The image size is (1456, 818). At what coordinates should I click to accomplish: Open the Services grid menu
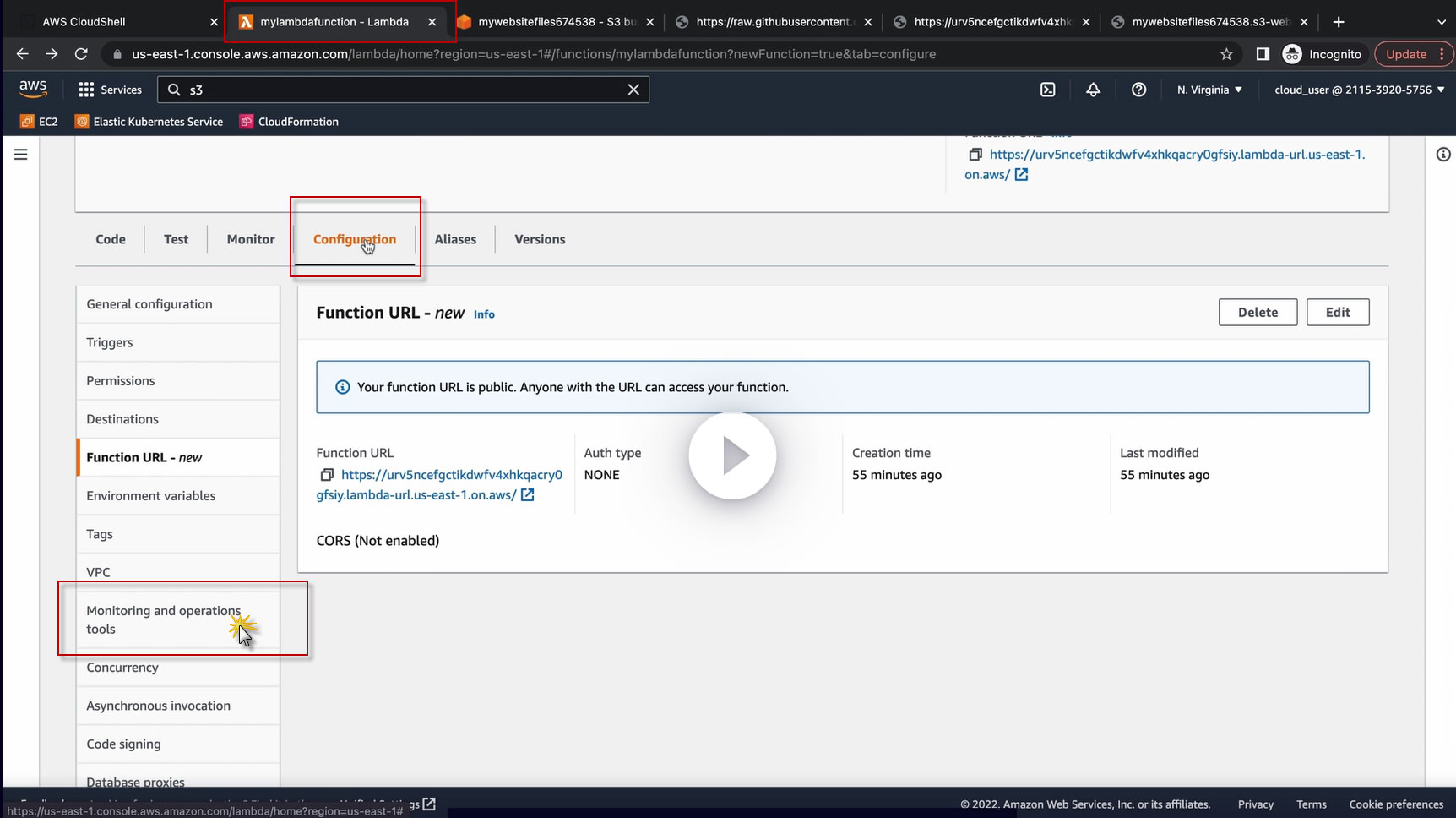click(x=110, y=90)
